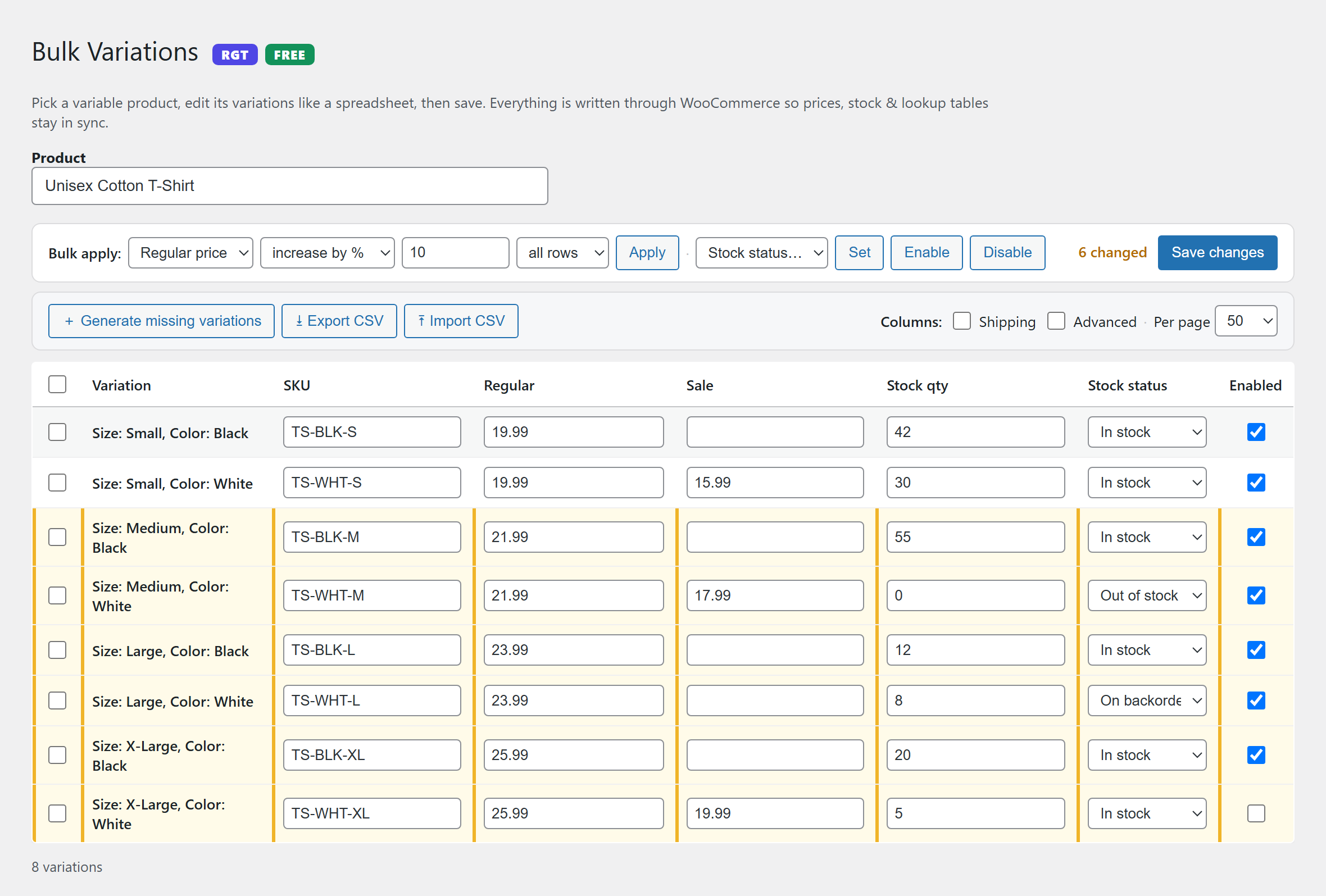Uncheck the Enabled checkbox for TS-BLK-S

(1256, 433)
